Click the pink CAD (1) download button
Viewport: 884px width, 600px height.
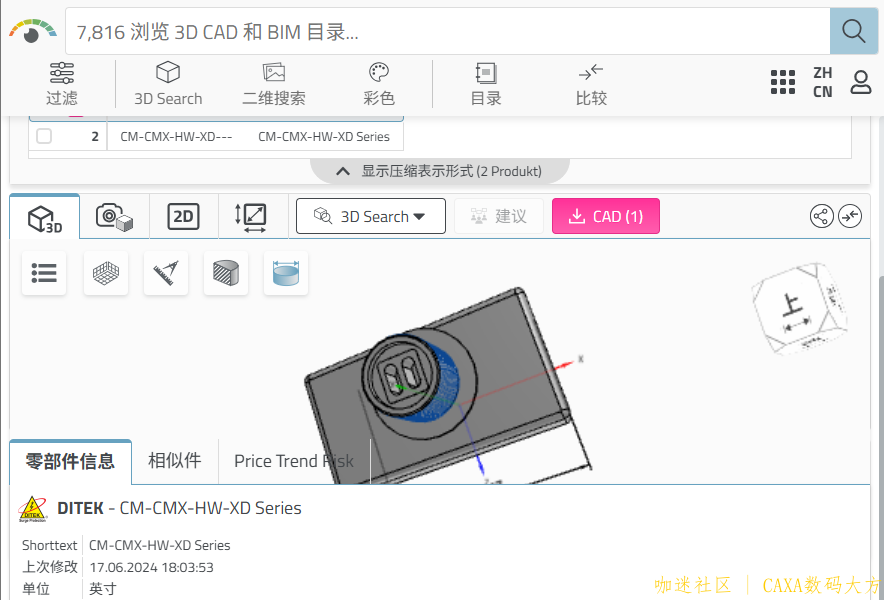coord(605,216)
